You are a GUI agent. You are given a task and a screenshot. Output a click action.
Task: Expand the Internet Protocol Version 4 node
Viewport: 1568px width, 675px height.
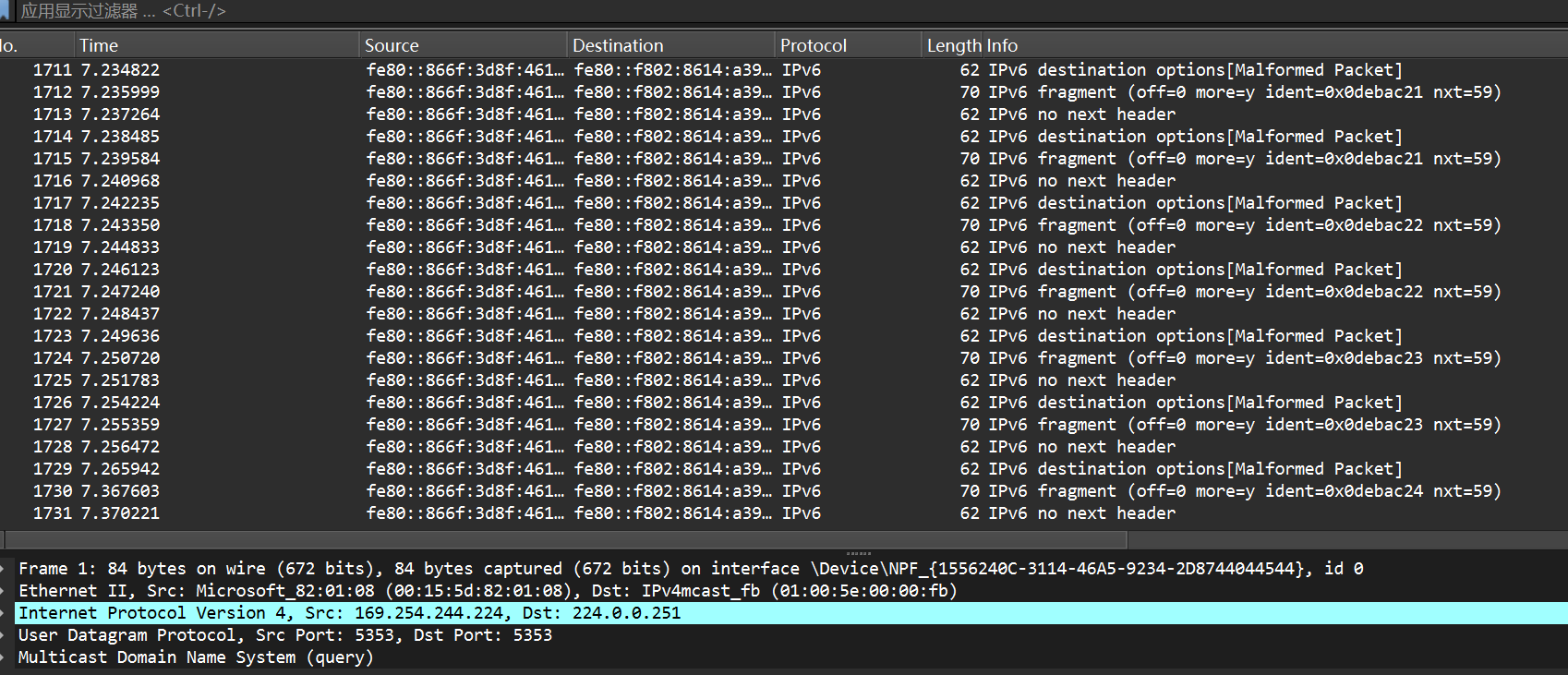coord(6,613)
